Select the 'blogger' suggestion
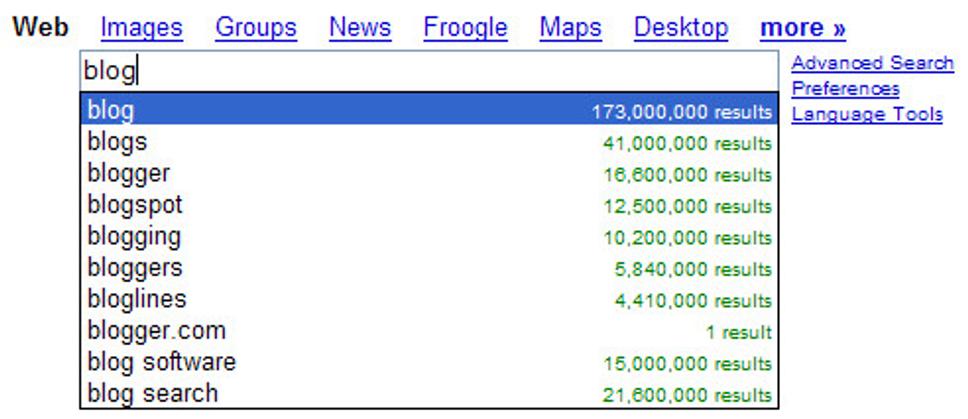Viewport: 968px width, 419px height. click(429, 173)
